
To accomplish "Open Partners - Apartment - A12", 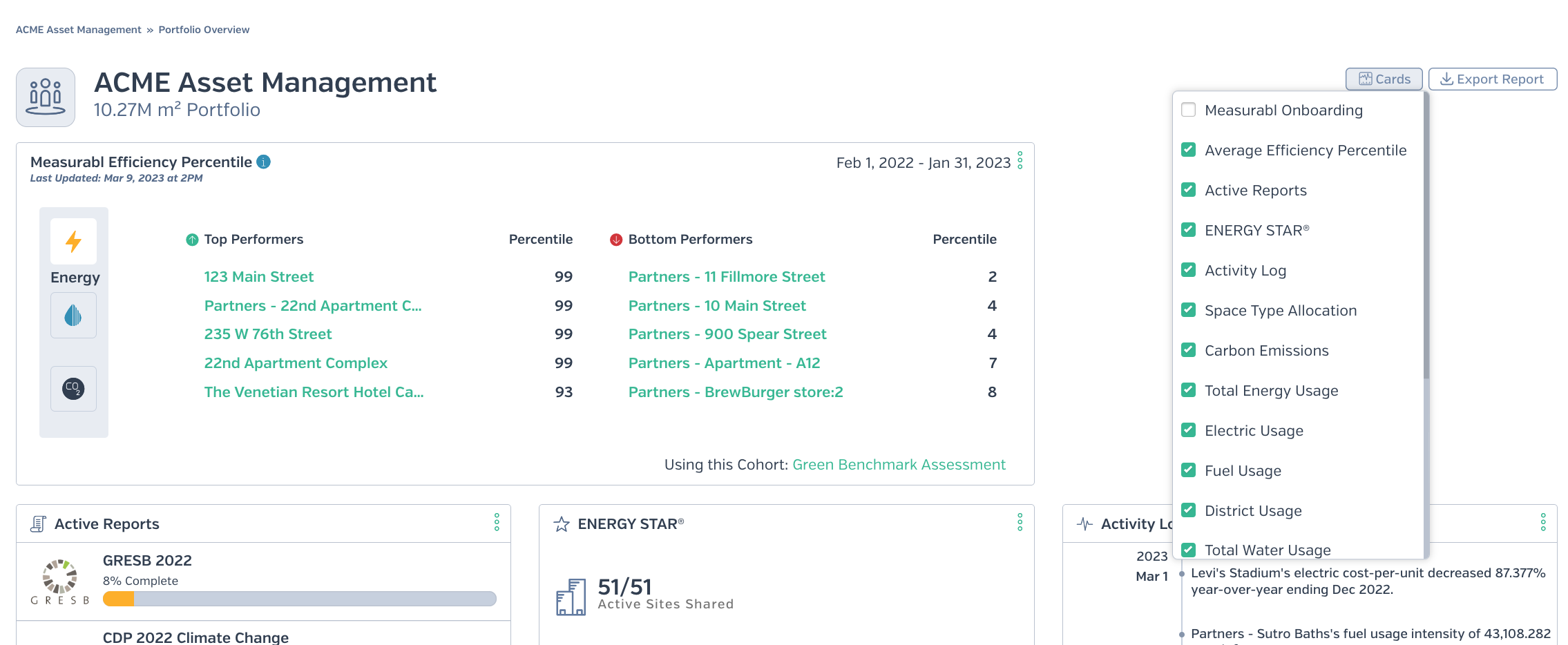I will click(724, 363).
